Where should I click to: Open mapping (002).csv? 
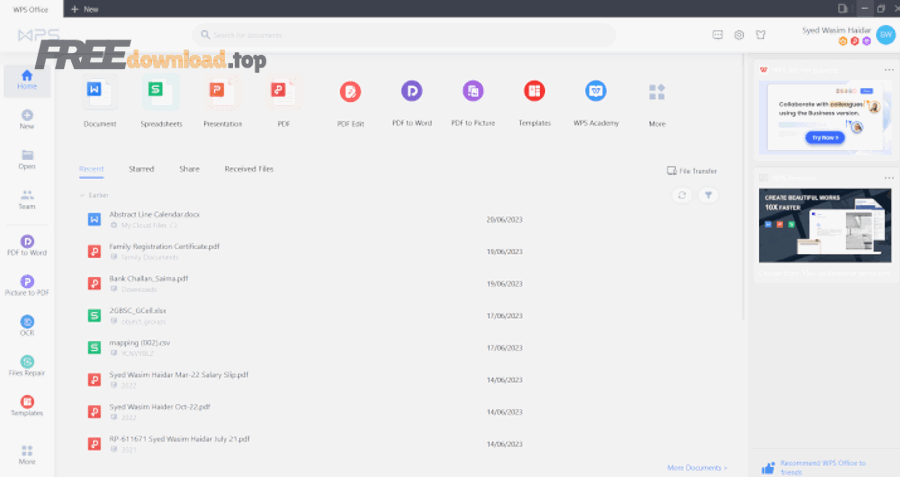[139, 343]
